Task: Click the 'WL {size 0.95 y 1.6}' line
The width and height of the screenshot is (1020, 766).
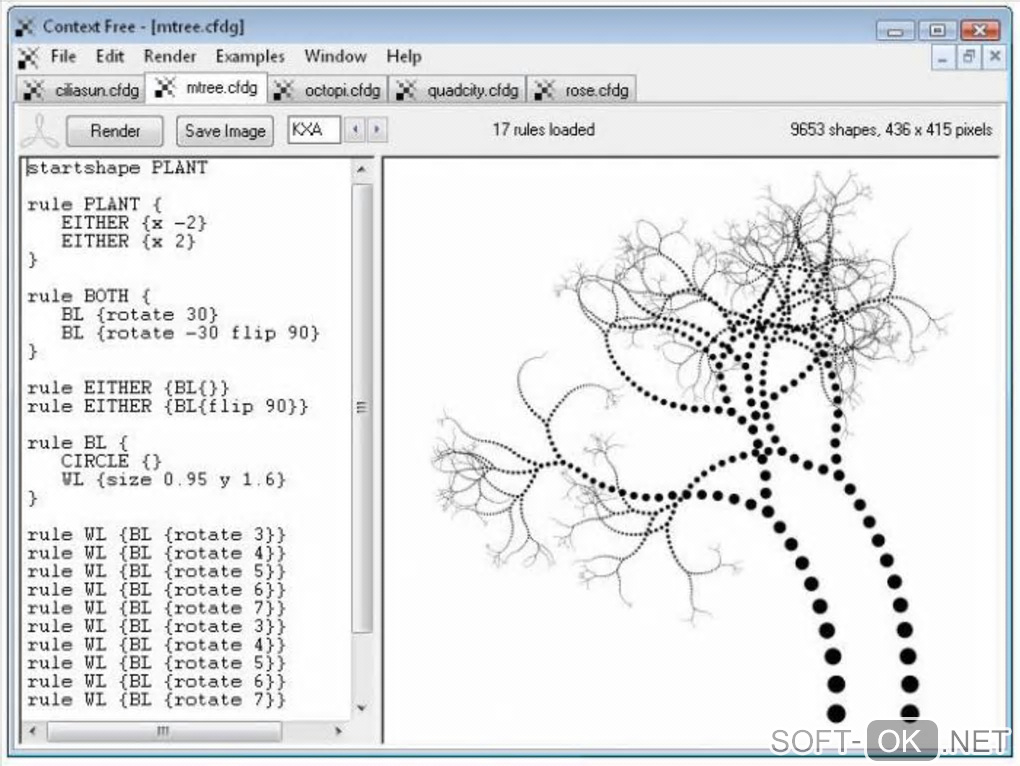Action: (x=173, y=480)
